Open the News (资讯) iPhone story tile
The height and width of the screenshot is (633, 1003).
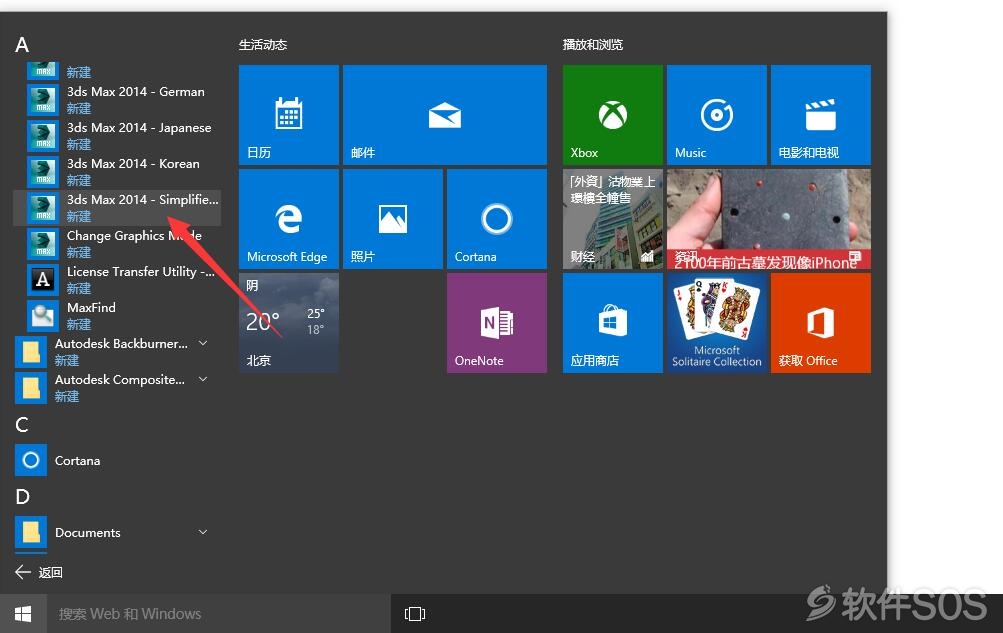(769, 219)
